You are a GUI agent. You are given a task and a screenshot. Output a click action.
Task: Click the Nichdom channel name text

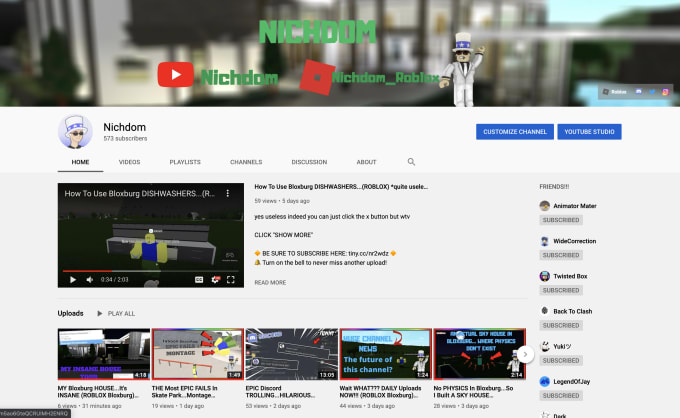tap(124, 127)
